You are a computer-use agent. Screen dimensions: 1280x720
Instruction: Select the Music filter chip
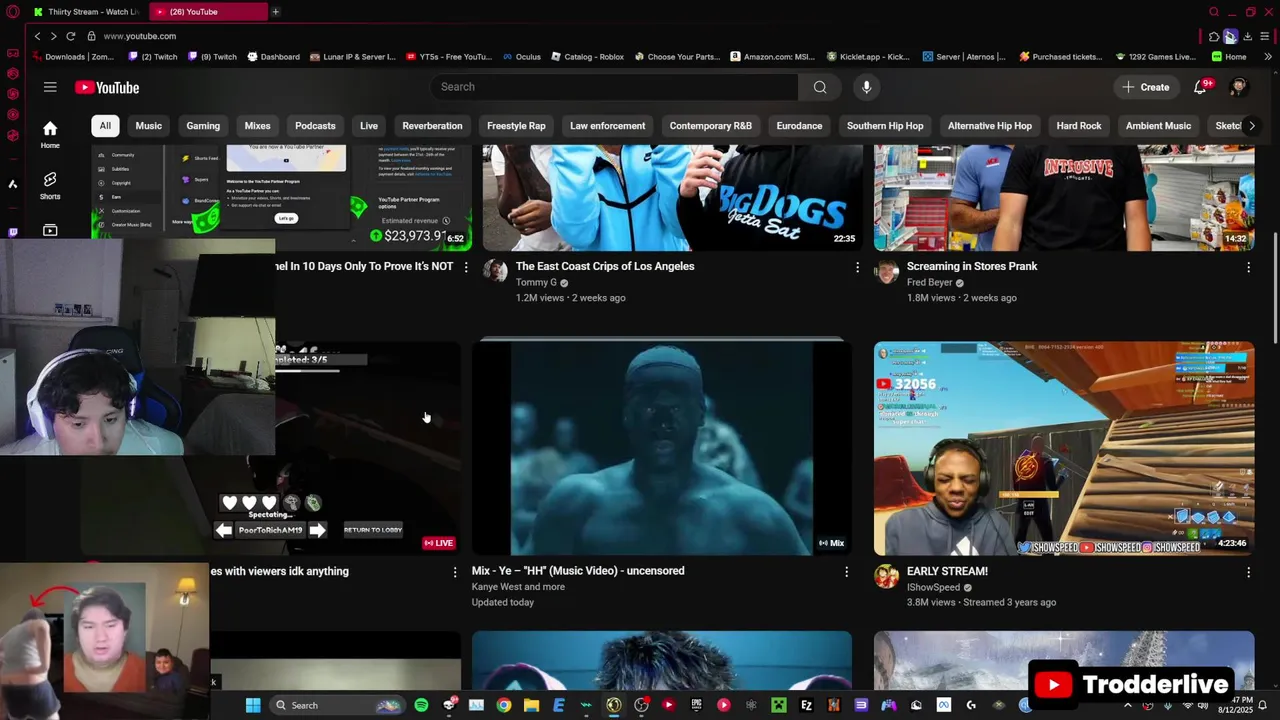pyautogui.click(x=149, y=126)
